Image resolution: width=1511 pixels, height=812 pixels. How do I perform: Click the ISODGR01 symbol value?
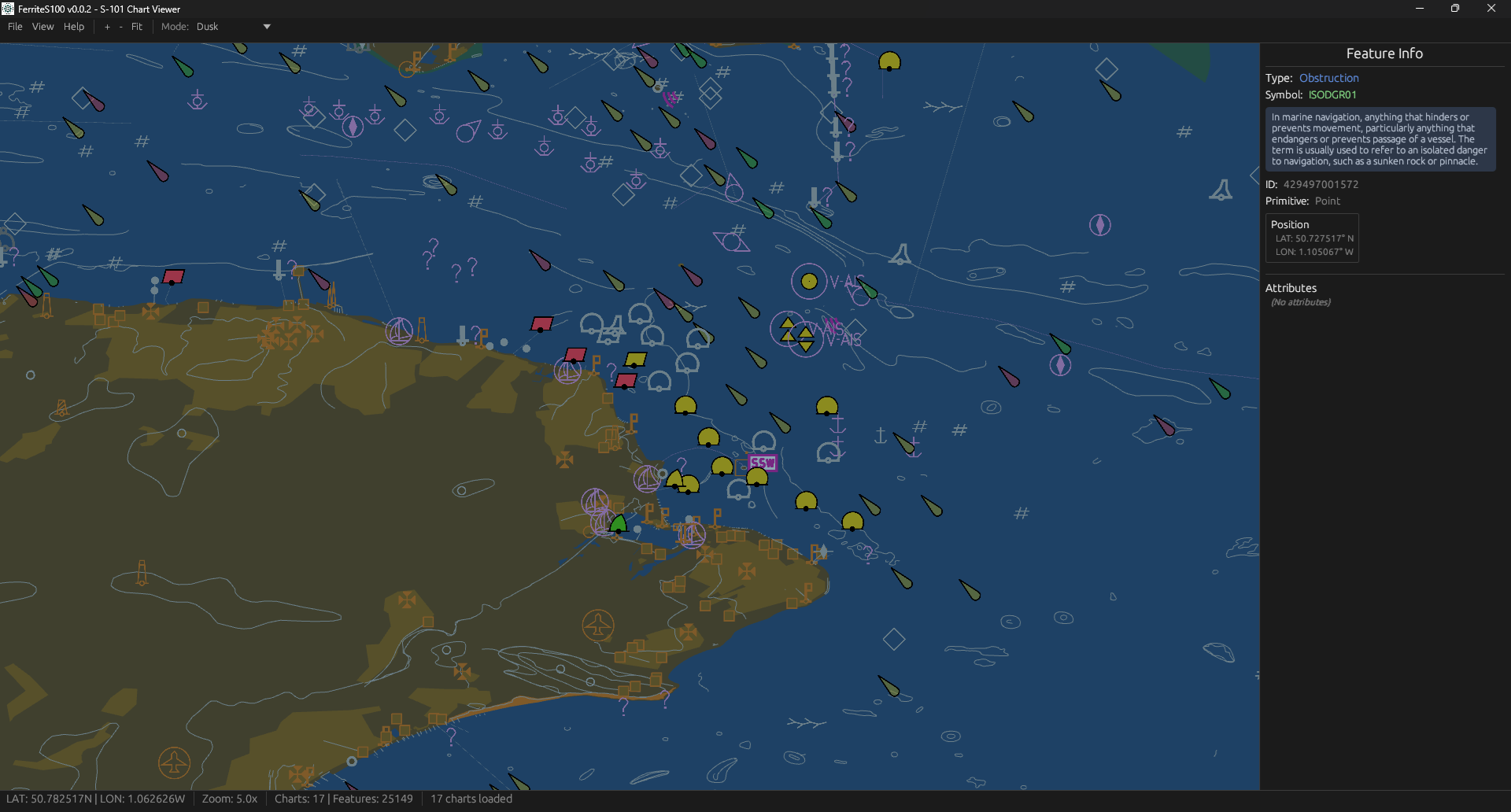(1332, 94)
